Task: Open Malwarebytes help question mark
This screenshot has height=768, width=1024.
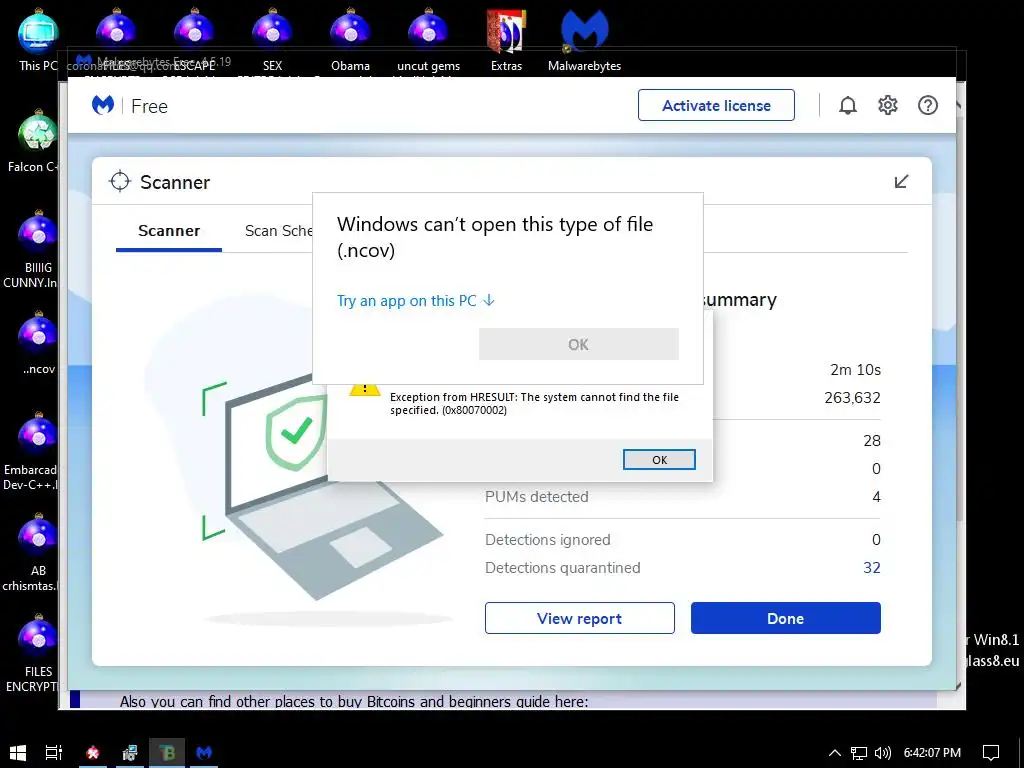Action: click(x=928, y=105)
